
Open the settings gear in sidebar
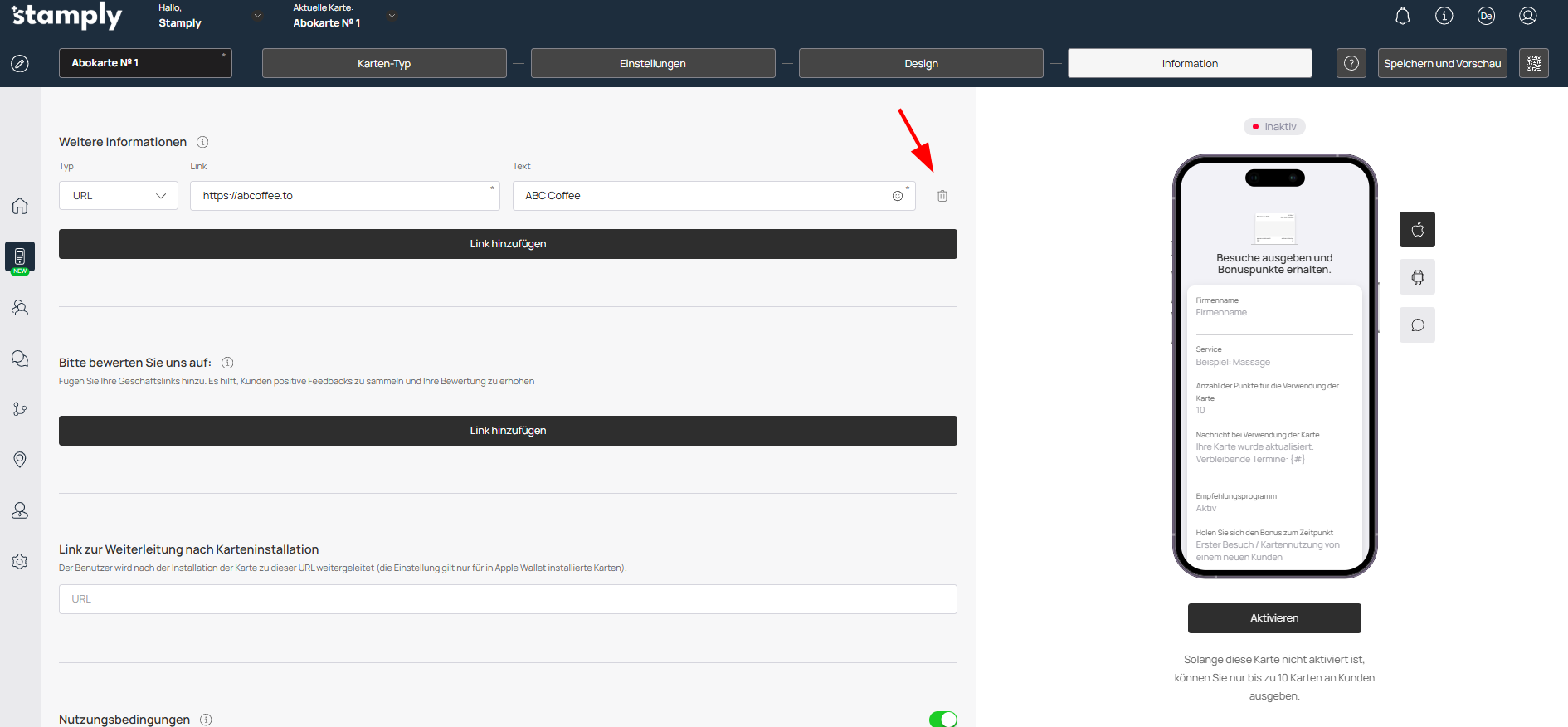click(20, 562)
